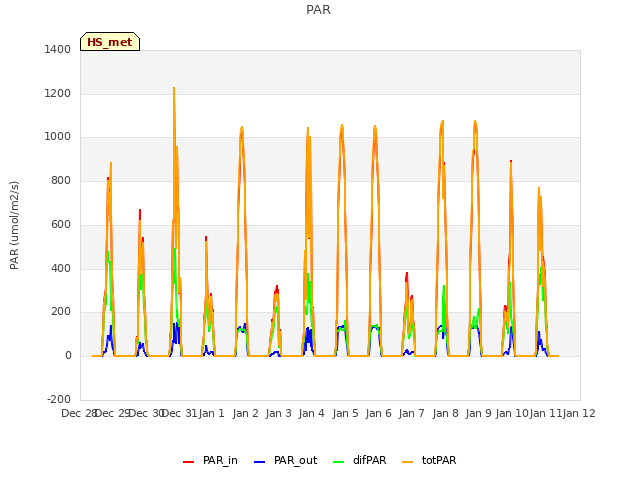Click the 800 y-axis tick label
The image size is (640, 480).
[61, 180]
